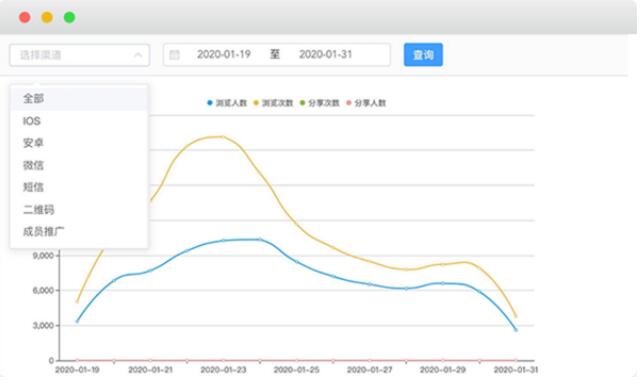The height and width of the screenshot is (384, 643).
Task: Open the 选择渠道 channel dropdown field
Action: coord(80,55)
